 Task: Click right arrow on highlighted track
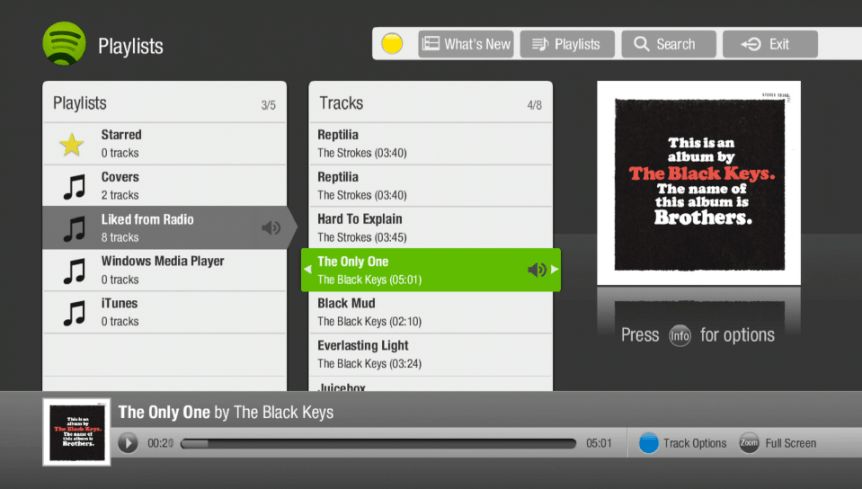click(x=555, y=270)
